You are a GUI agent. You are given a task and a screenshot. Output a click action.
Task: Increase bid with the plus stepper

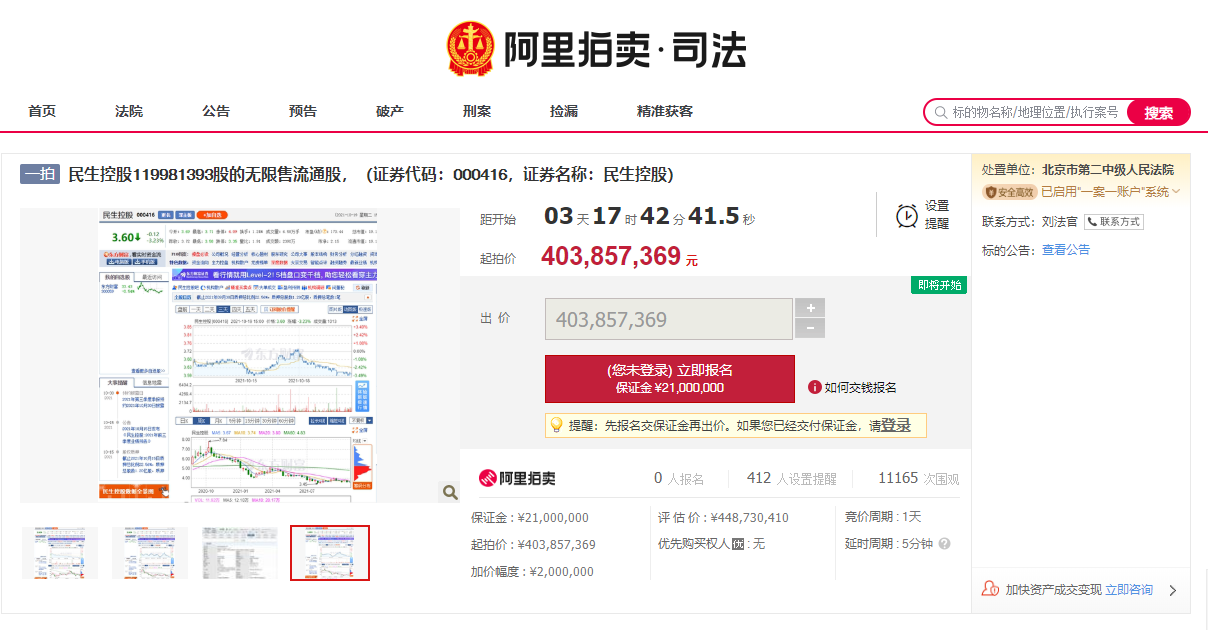(810, 308)
